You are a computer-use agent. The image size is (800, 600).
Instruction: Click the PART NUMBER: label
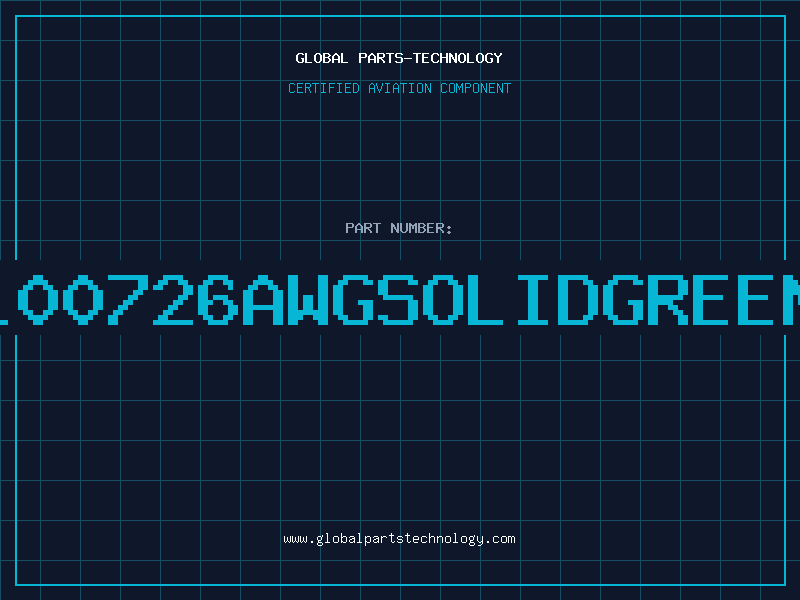399,228
